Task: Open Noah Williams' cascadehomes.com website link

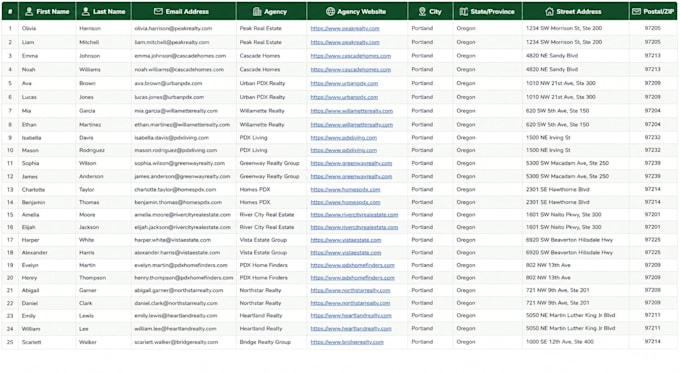Action: pyautogui.click(x=351, y=69)
